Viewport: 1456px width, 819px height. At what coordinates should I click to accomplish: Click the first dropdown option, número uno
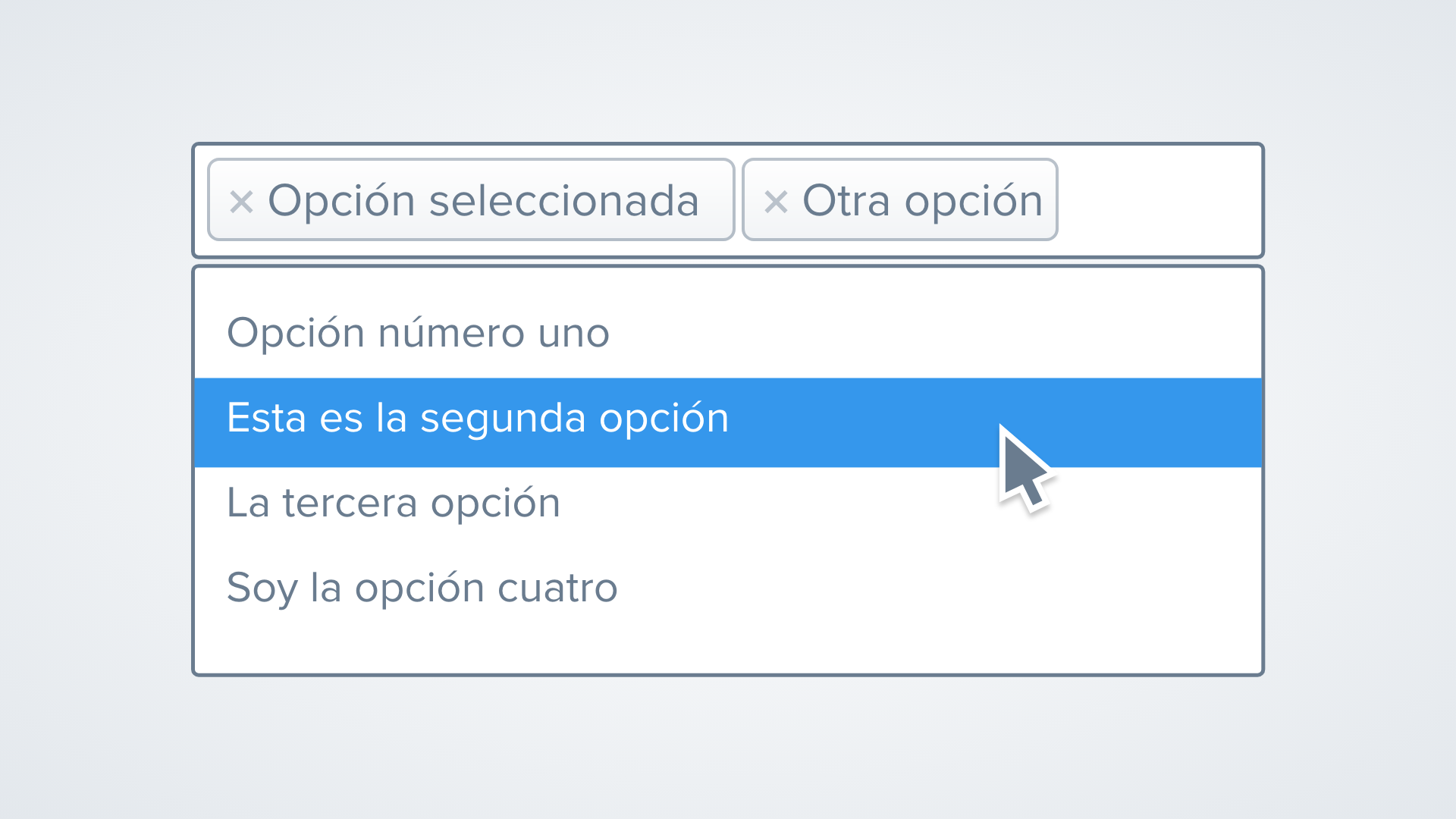tap(418, 333)
